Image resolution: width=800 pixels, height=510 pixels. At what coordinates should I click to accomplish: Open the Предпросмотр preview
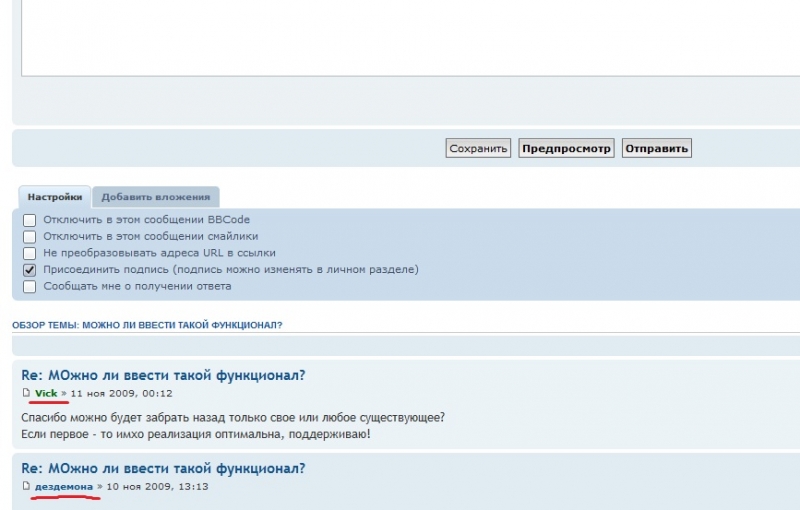point(566,148)
